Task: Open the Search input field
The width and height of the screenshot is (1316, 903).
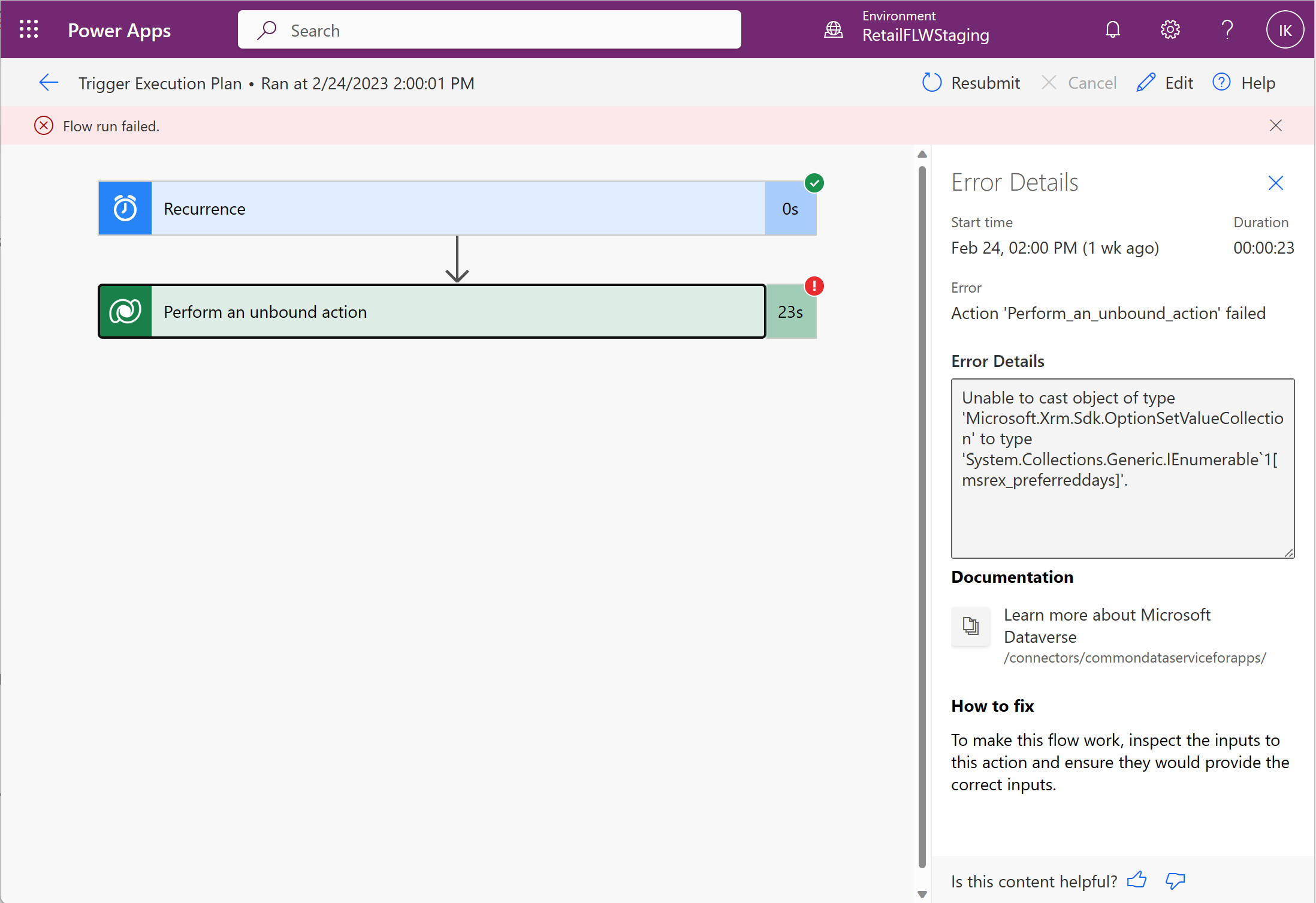Action: point(489,29)
